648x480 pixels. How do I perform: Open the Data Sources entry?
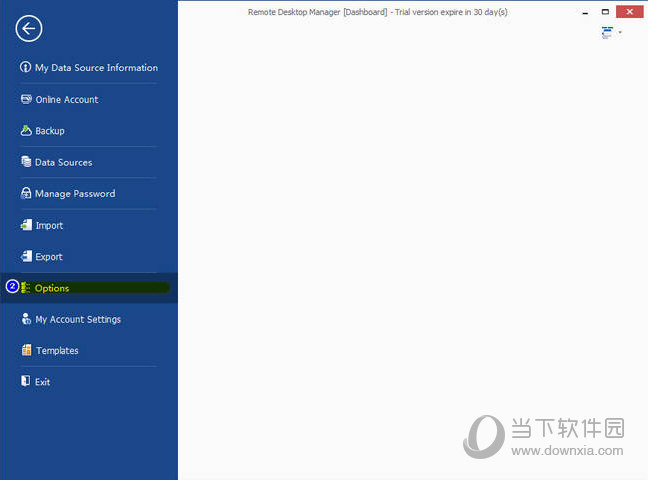tap(64, 162)
